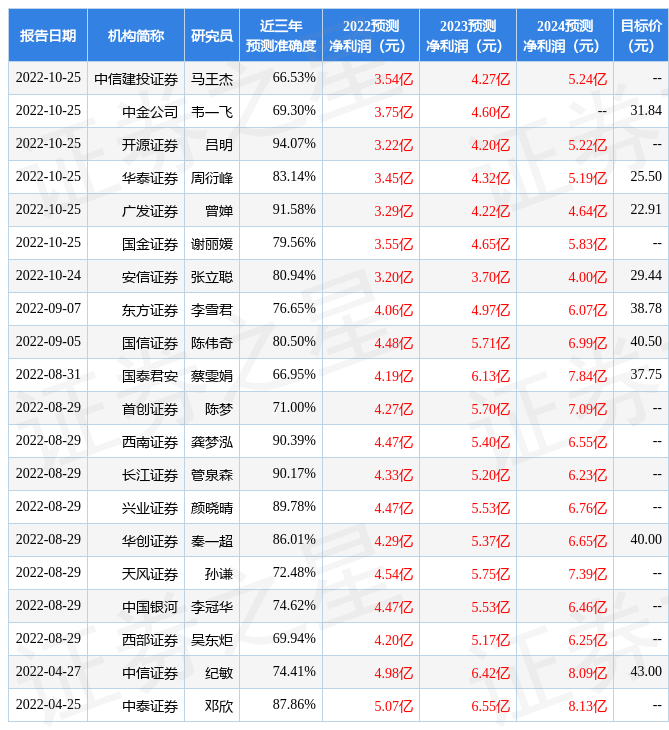The width and height of the screenshot is (669, 730).
Task: Click accuracy value 91.58%
Action: pos(294,210)
